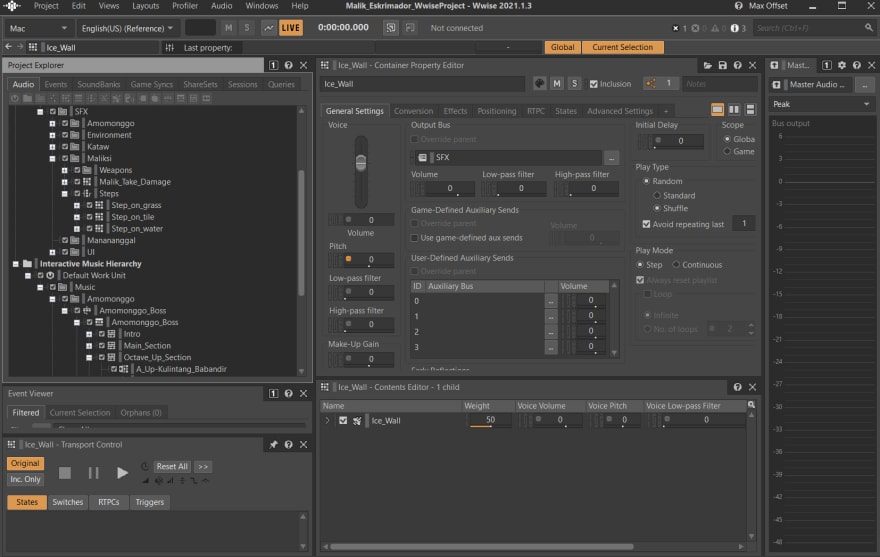Click the Reset All button
The image size is (880, 557).
pos(172,467)
